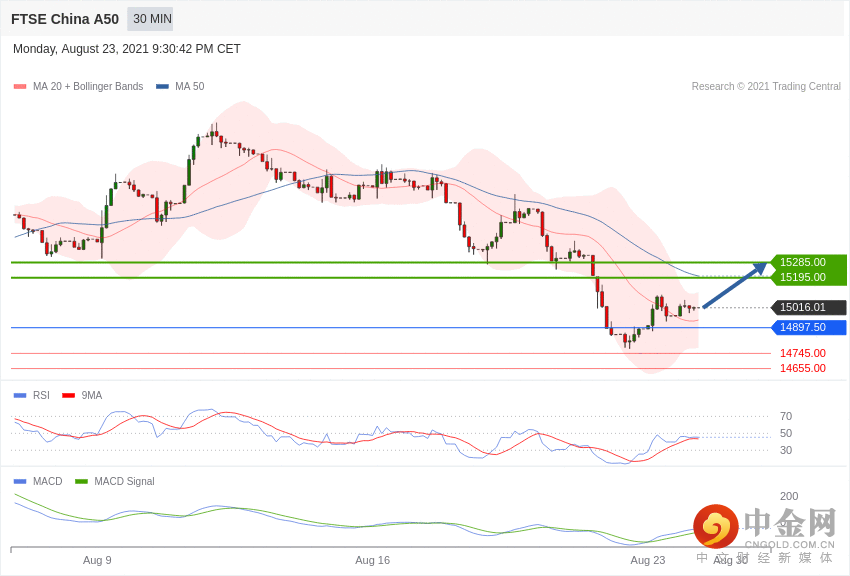Screen dimensions: 850x576
Task: Click the 14745.00 support level label
Action: click(803, 353)
